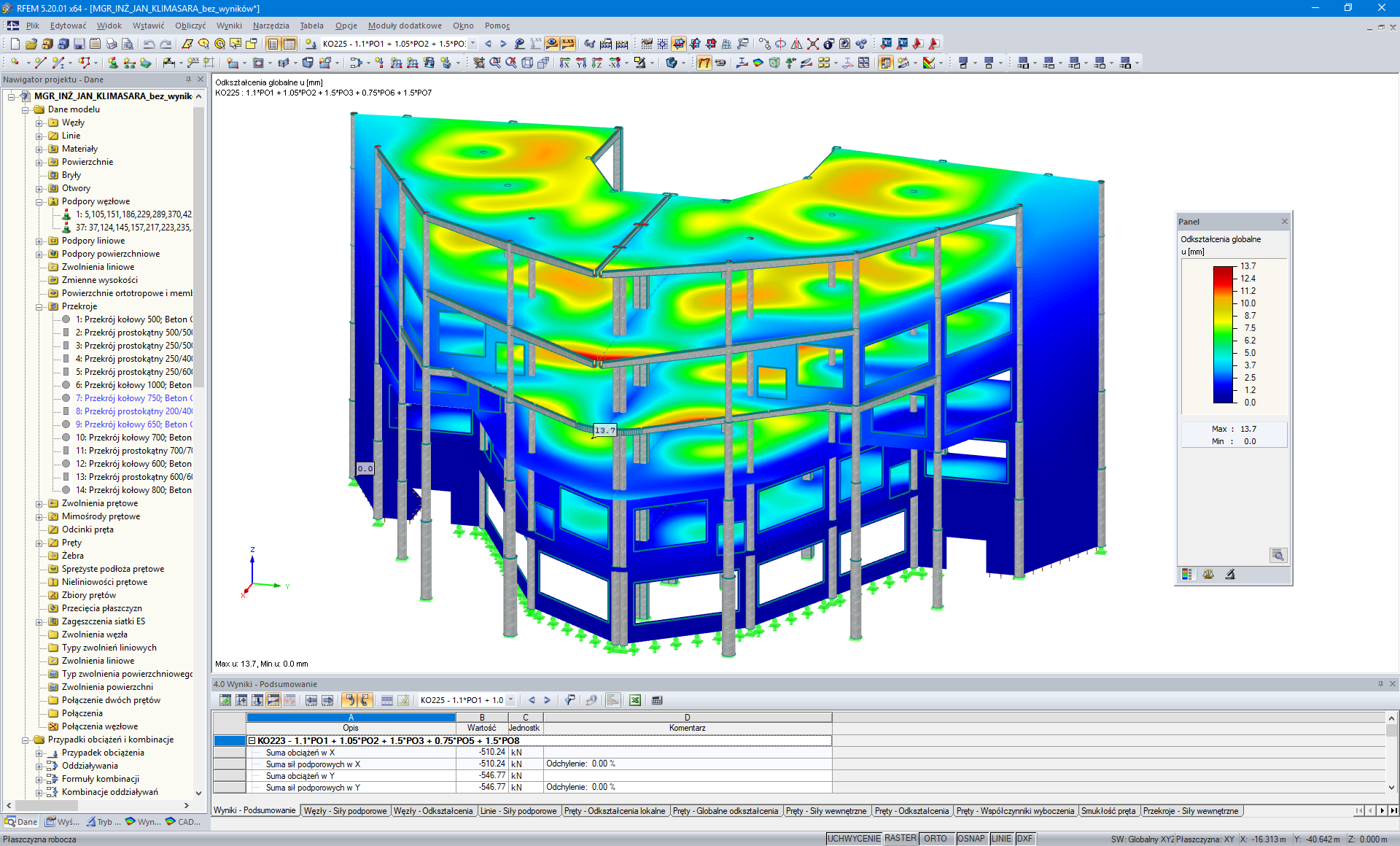Click the color scale icon in Panel
This screenshot has height=846, width=1400.
[x=1187, y=575]
